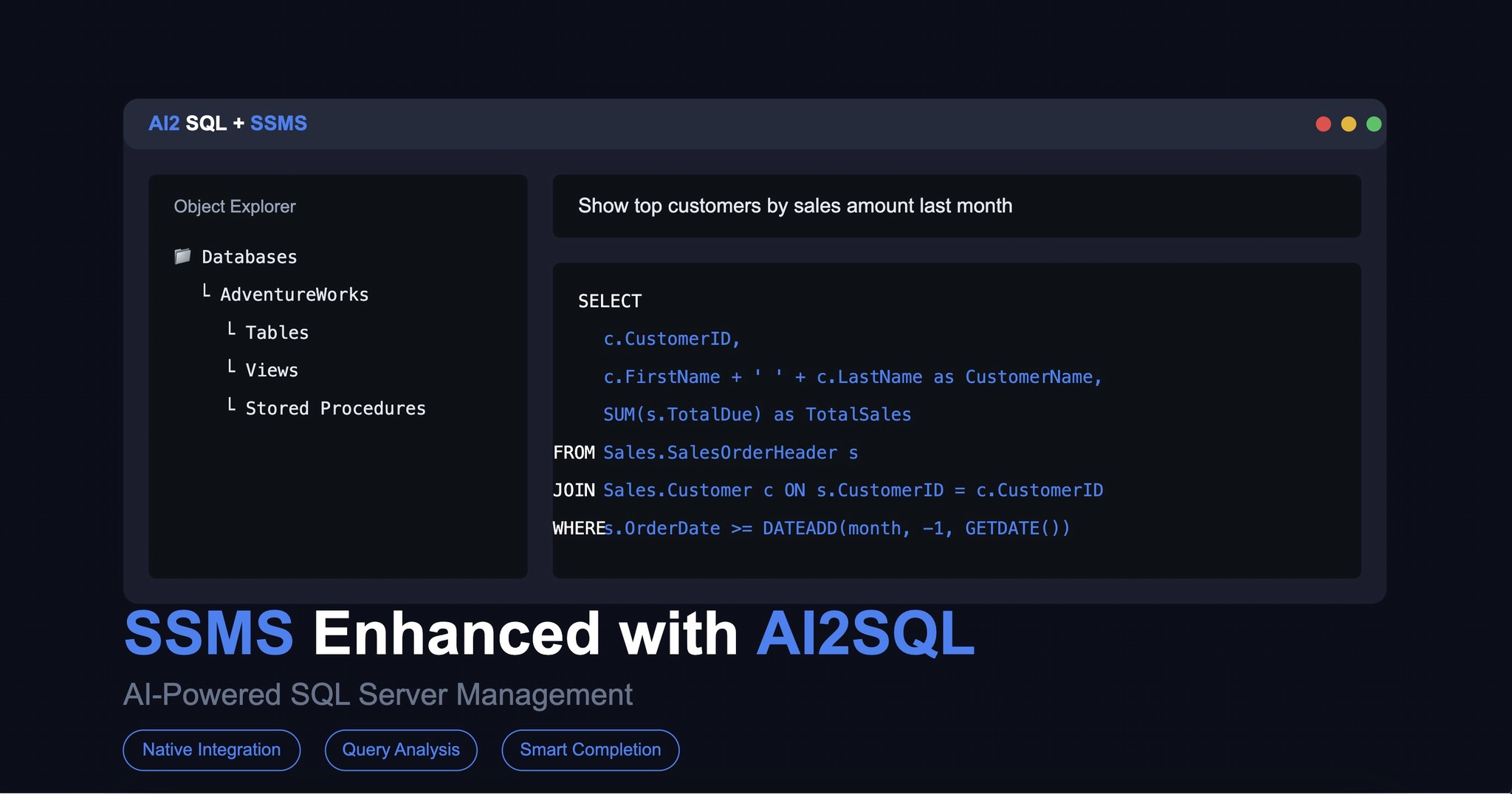The image size is (1512, 794).
Task: Open the Object Explorer panel header
Action: pyautogui.click(x=234, y=206)
